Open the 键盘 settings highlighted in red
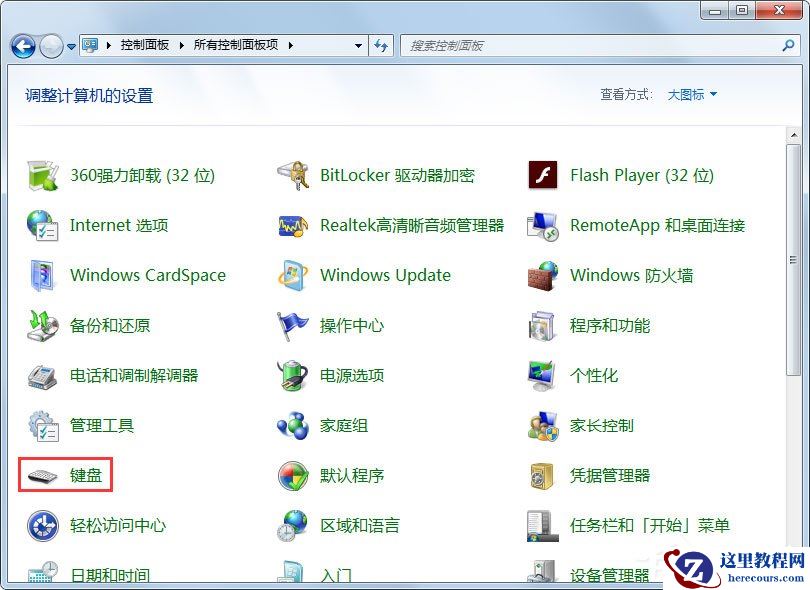The image size is (810, 590). pyautogui.click(x=86, y=476)
